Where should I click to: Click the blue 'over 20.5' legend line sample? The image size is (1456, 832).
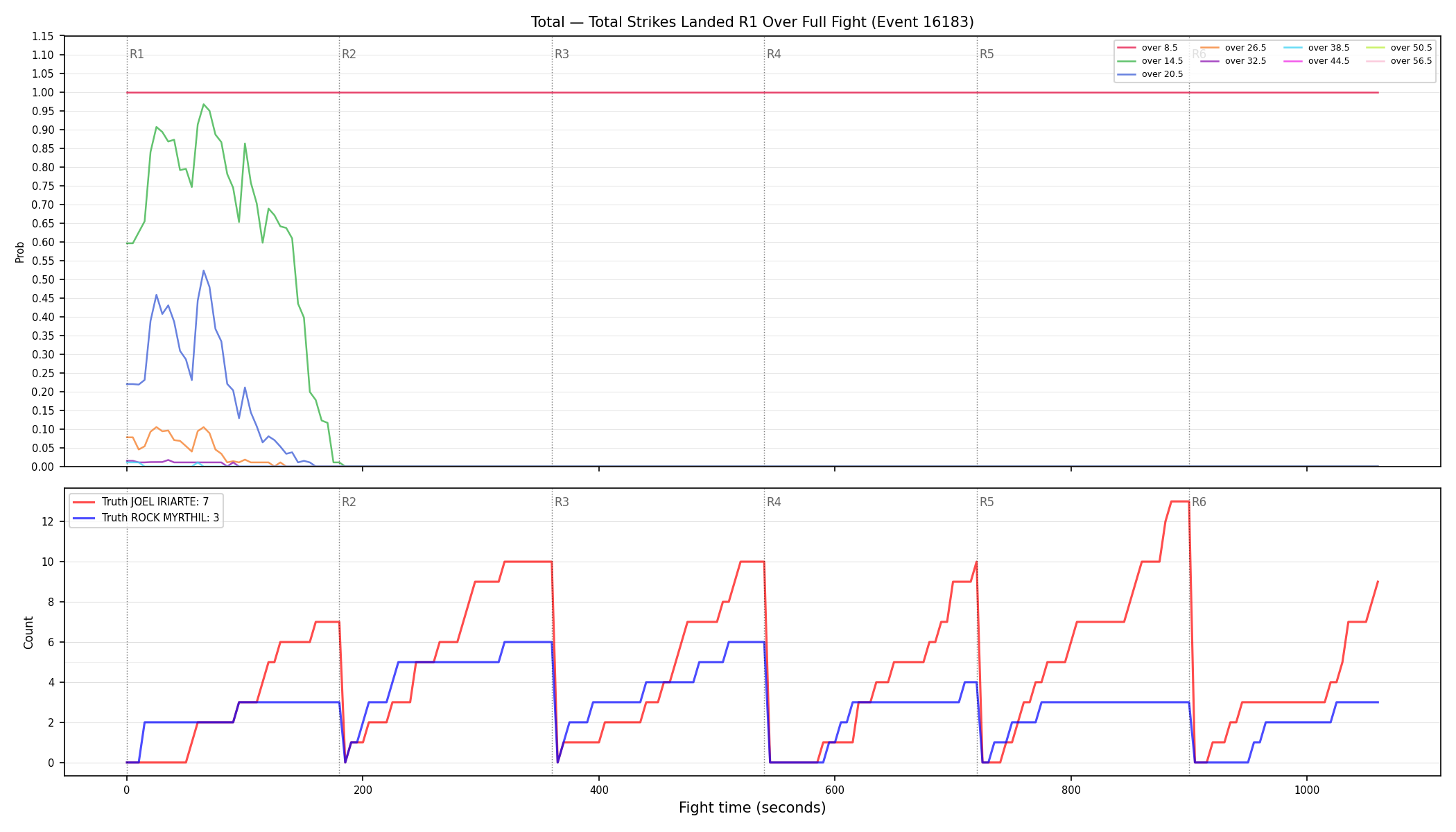[x=1127, y=74]
